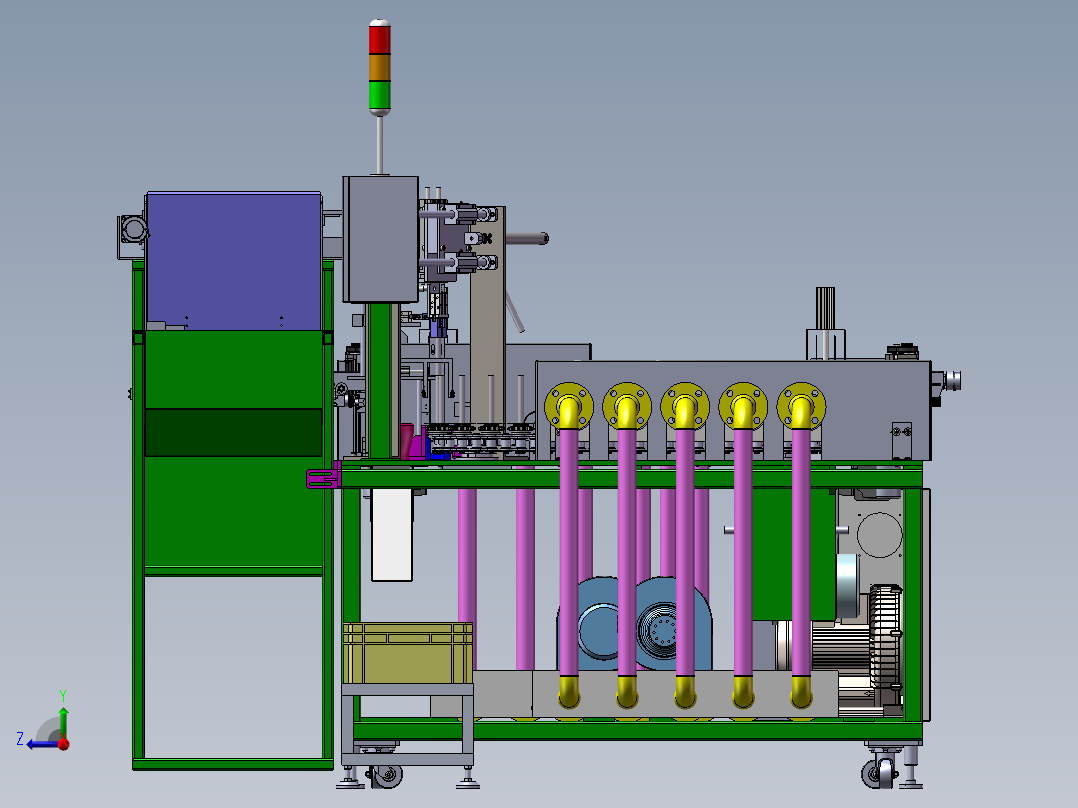Select the amber segment of the signal tower light
1078x808 pixels.
[380, 67]
